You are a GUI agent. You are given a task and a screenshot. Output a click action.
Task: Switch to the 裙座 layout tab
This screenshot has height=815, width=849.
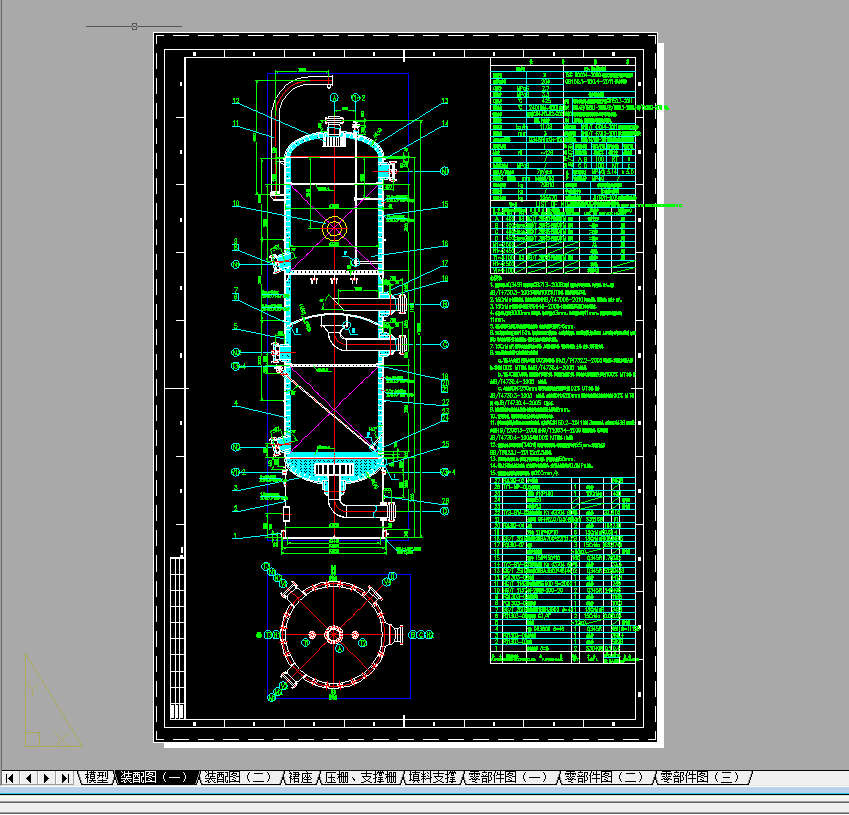point(300,778)
